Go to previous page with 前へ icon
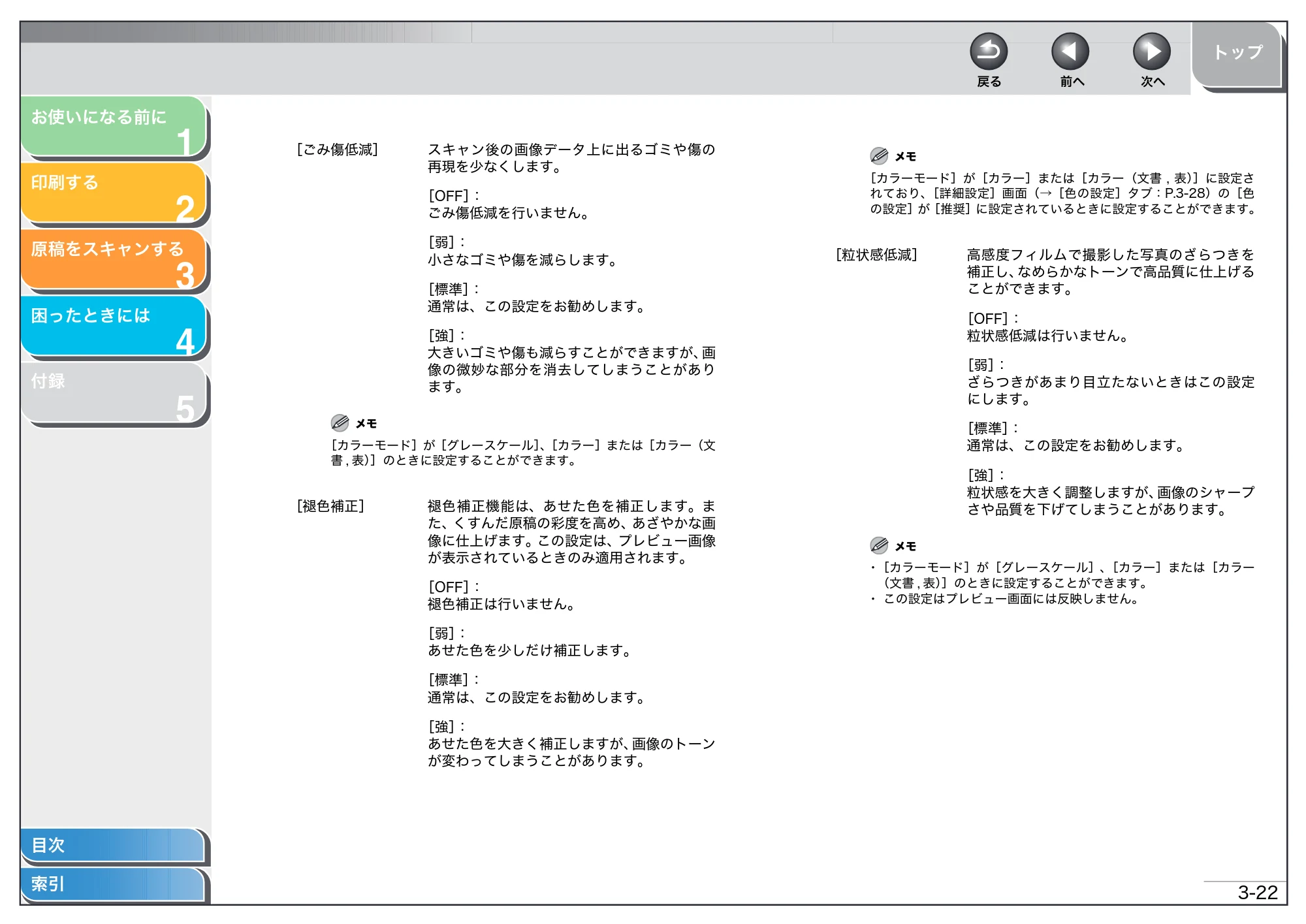1306x924 pixels. click(1070, 52)
